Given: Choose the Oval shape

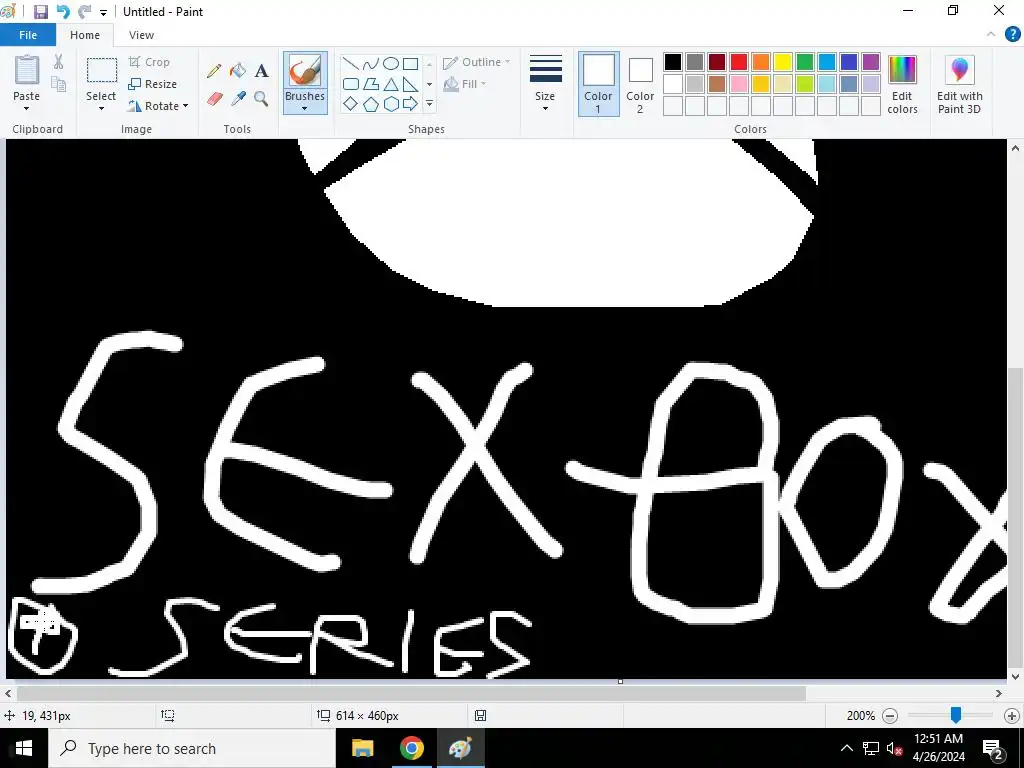Looking at the screenshot, I should coord(391,64).
